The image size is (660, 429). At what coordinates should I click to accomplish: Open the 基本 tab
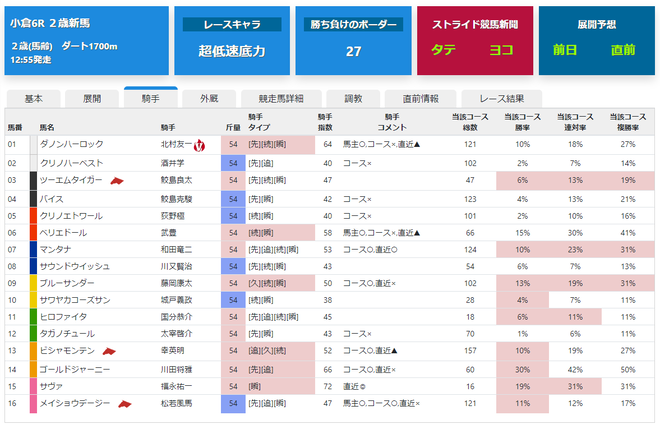[34, 99]
